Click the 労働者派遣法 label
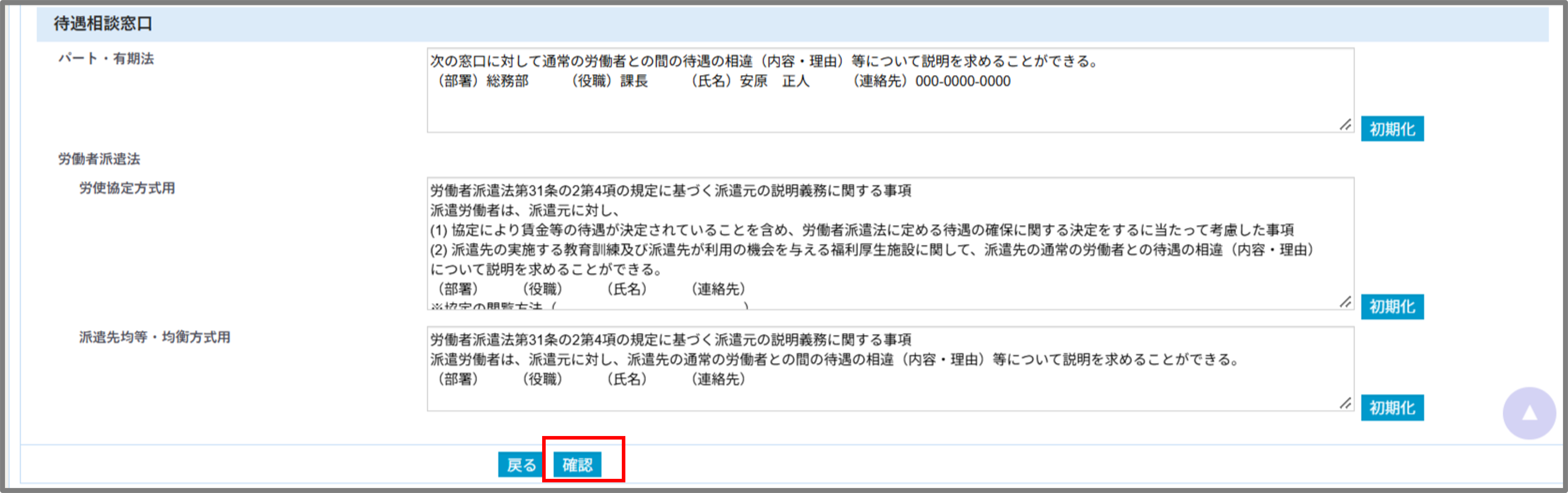Image resolution: width=1568 pixels, height=493 pixels. 99,159
